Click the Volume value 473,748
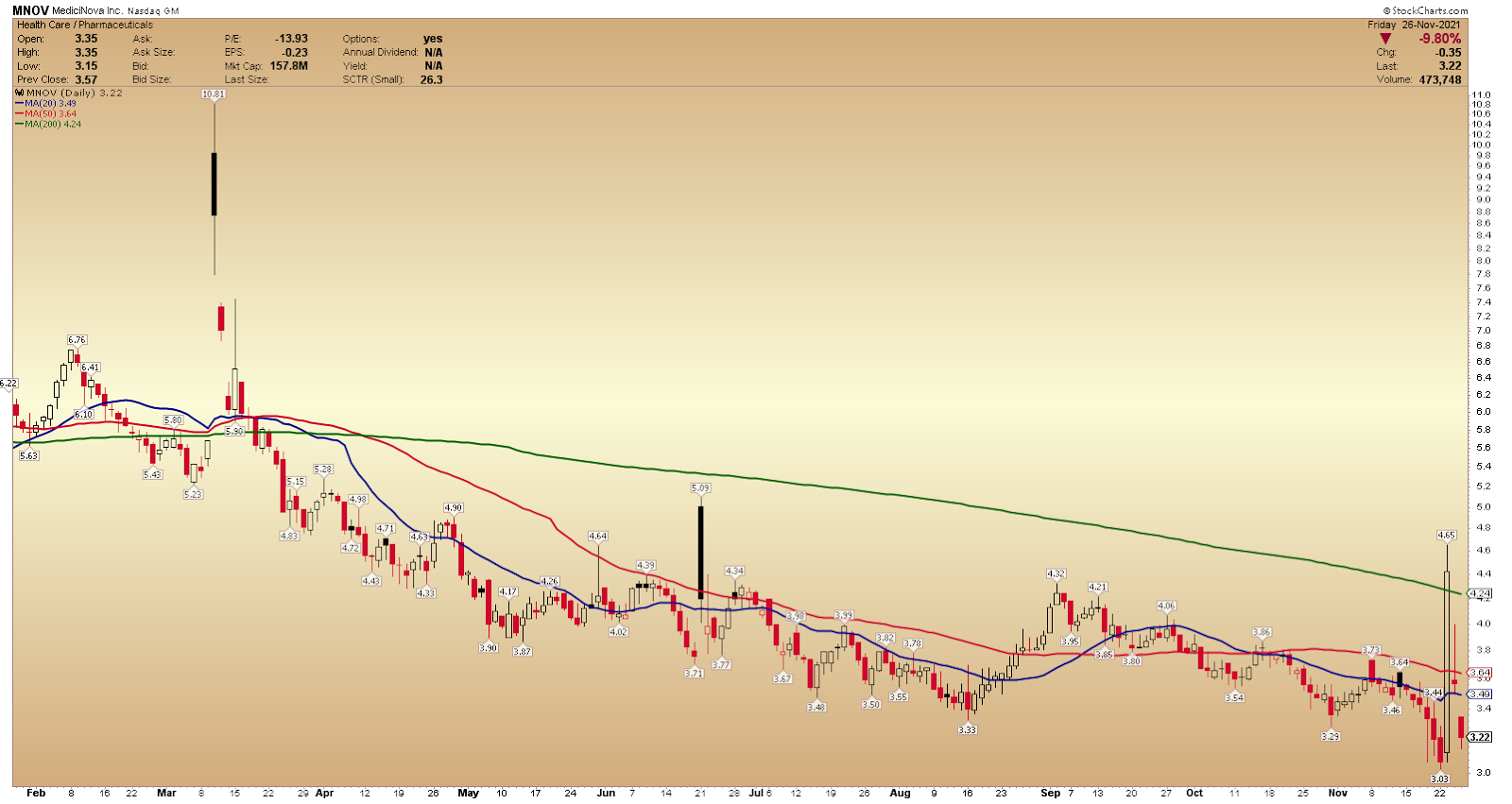Screen dimensions: 1512x804 pyautogui.click(x=1439, y=79)
